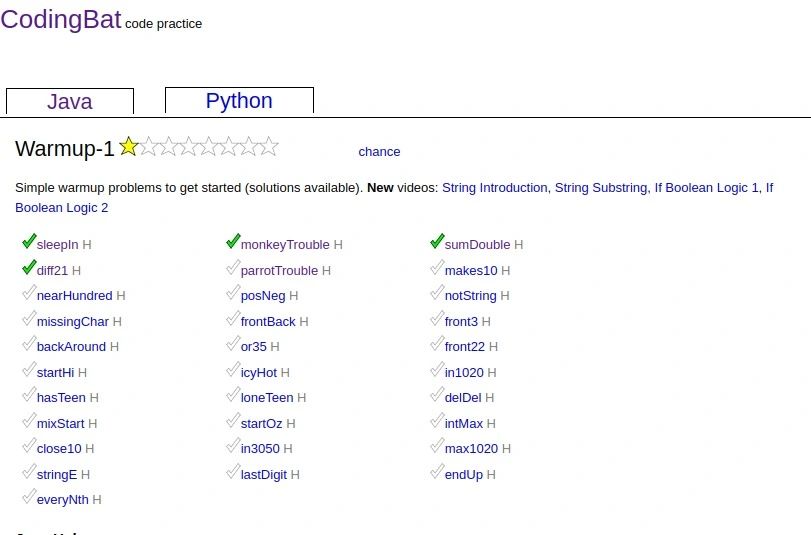Click the gray checkmark beside delDel
Viewport: 811px width, 535px height.
pyautogui.click(x=437, y=394)
